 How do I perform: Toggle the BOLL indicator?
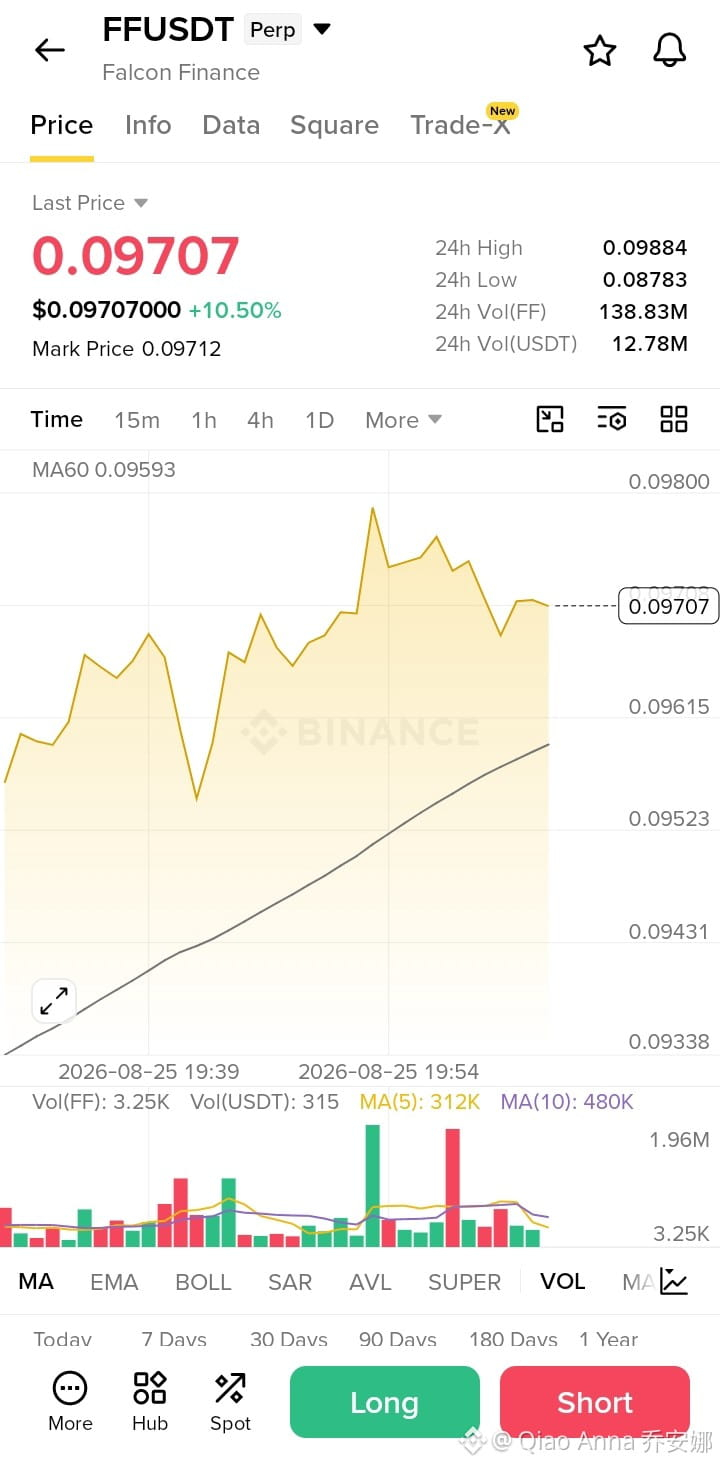(203, 1282)
